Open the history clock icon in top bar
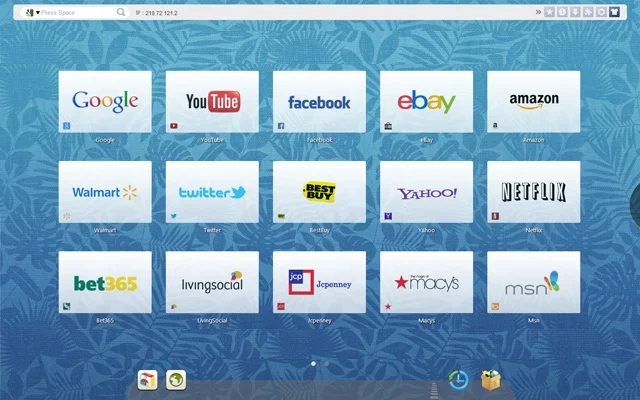 tap(562, 12)
